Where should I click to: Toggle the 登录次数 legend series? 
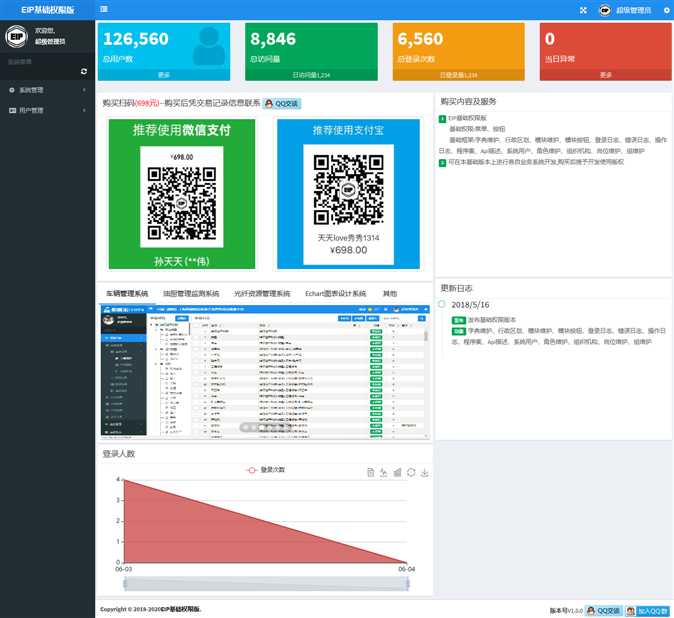point(265,470)
